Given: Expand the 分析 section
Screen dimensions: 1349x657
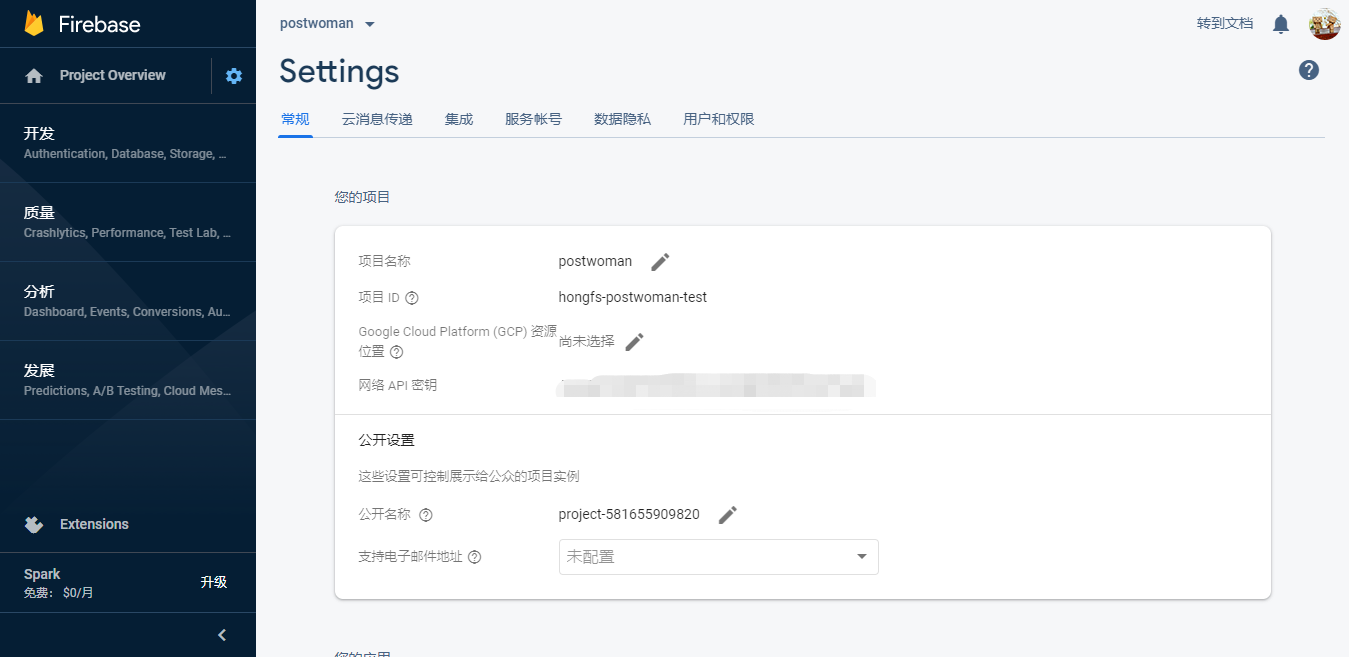Looking at the screenshot, I should tap(128, 301).
